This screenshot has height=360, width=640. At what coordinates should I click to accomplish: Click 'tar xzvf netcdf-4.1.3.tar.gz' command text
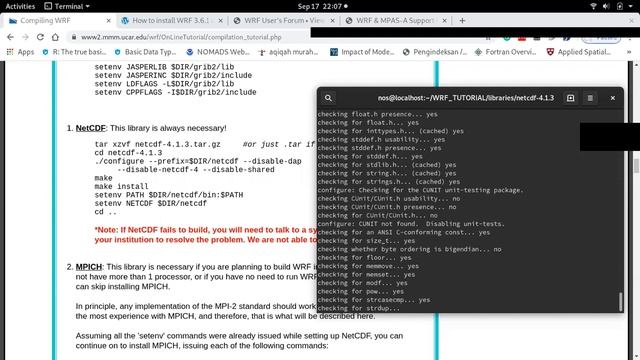pos(158,144)
